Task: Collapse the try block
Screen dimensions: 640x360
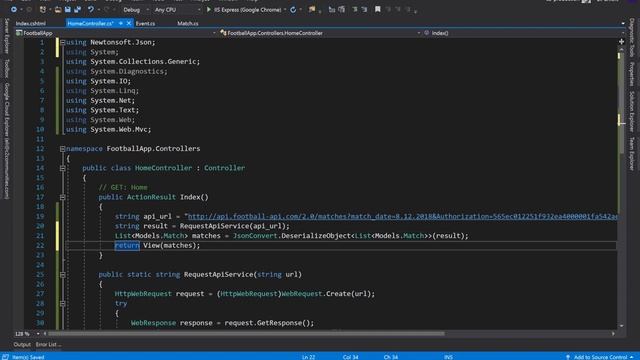Action: tap(62, 303)
